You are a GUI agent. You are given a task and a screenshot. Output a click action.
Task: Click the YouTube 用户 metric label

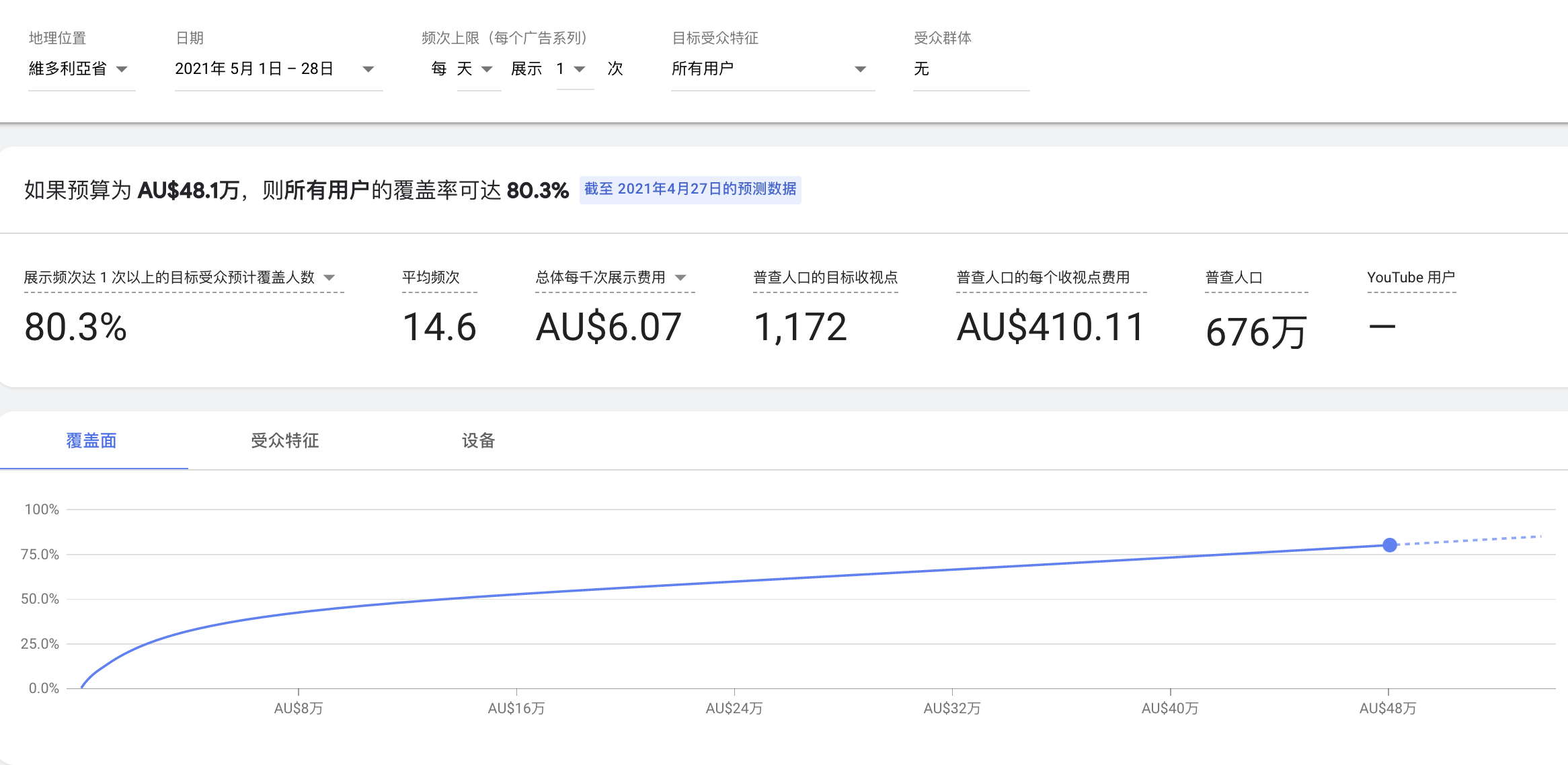[1411, 278]
